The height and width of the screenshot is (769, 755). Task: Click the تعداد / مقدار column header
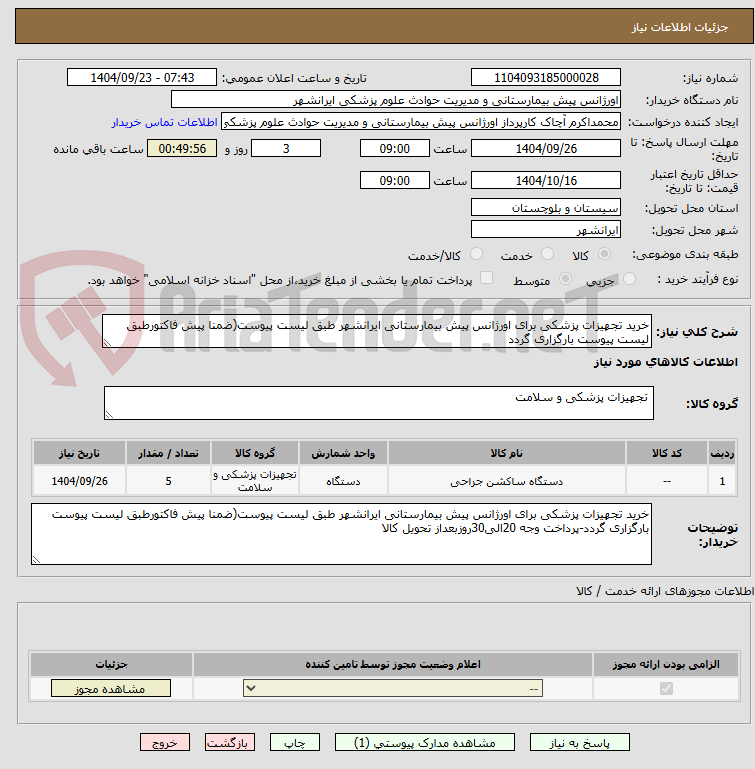(x=168, y=453)
